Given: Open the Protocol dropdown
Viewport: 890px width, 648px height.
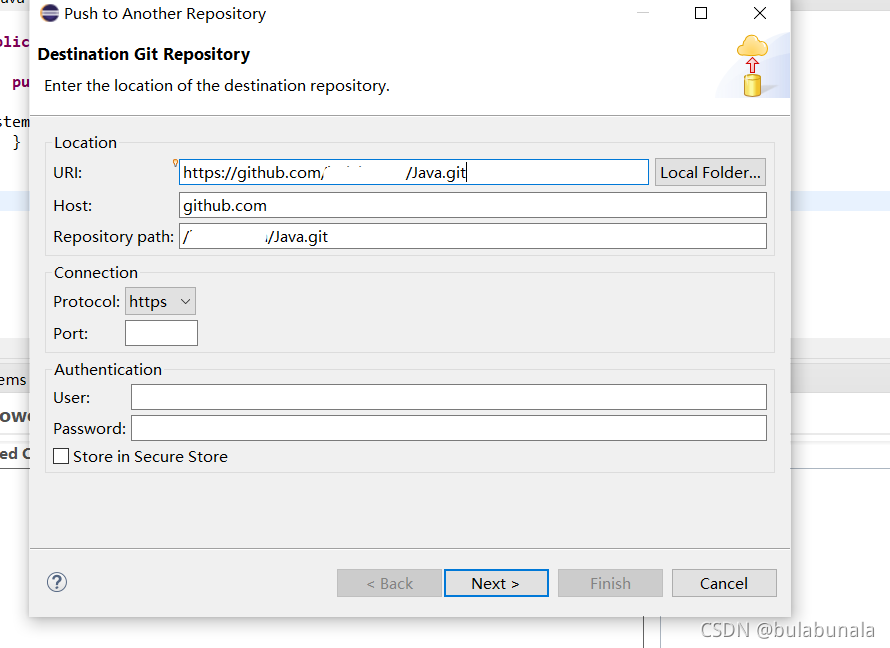Looking at the screenshot, I should pos(160,301).
